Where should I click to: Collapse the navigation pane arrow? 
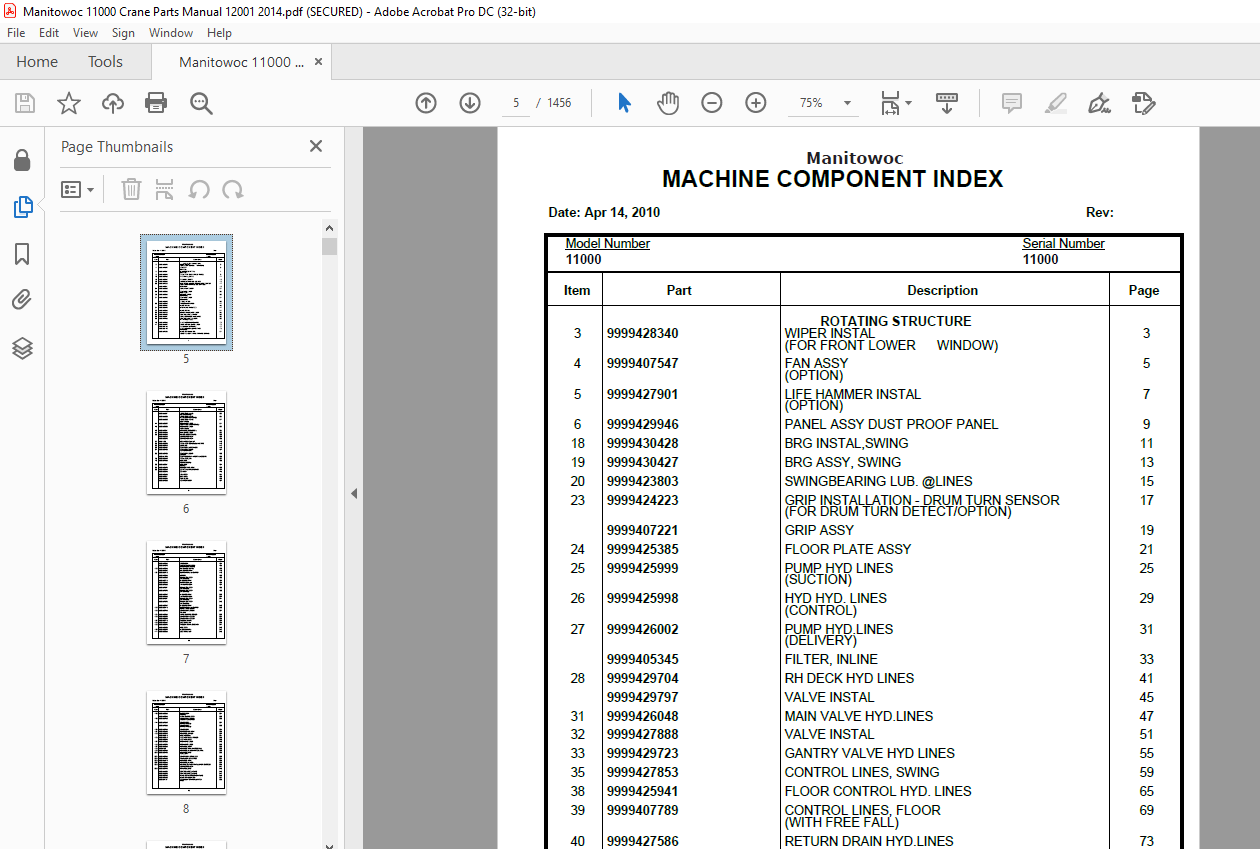(353, 493)
